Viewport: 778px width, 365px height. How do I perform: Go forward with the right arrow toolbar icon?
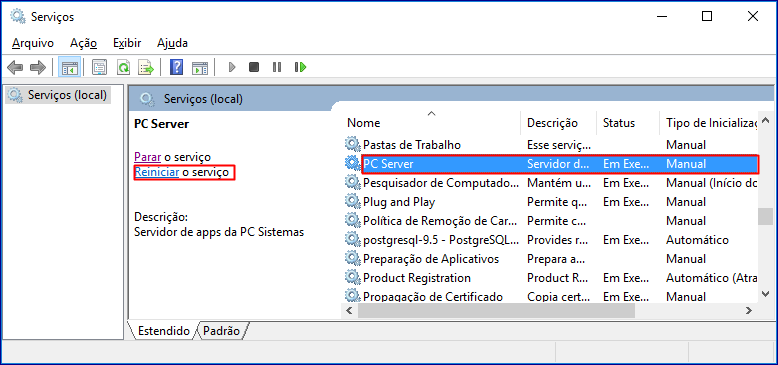(x=38, y=67)
